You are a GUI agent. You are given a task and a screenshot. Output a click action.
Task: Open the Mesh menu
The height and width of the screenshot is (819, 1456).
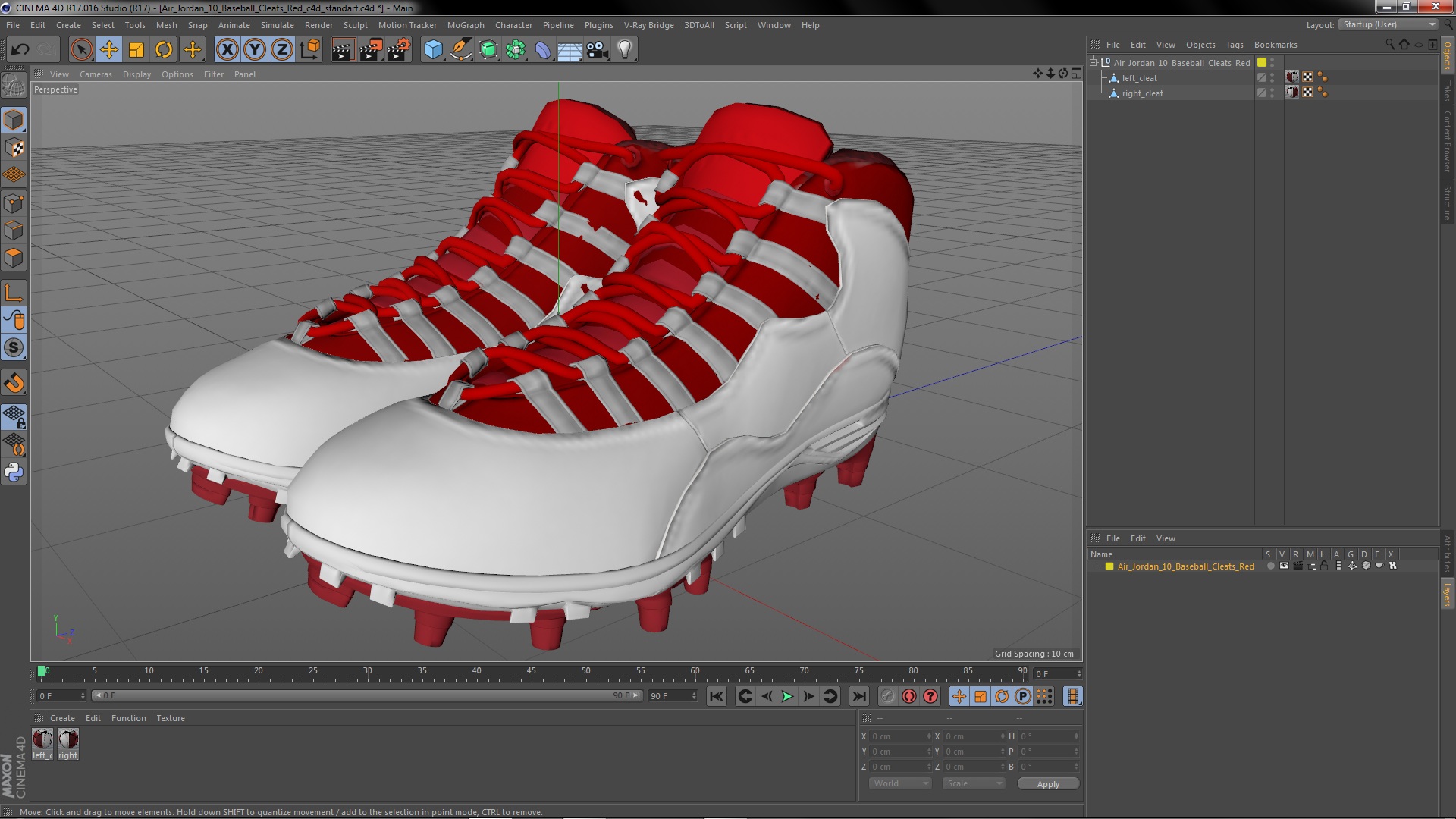[x=166, y=25]
